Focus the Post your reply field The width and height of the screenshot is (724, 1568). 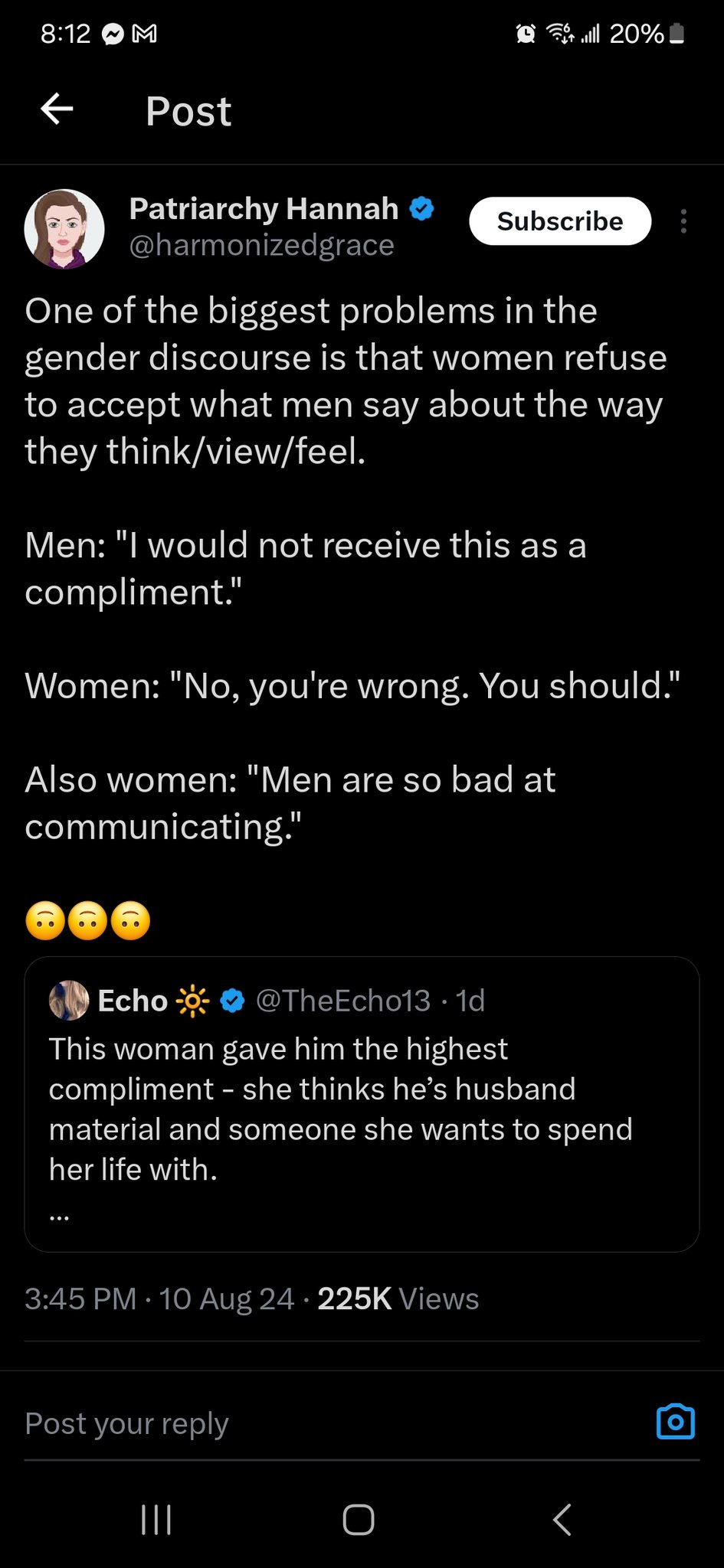(306, 1423)
